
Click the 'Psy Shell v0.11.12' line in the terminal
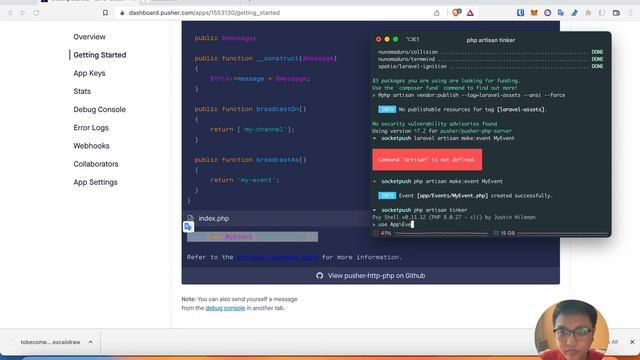click(x=454, y=217)
